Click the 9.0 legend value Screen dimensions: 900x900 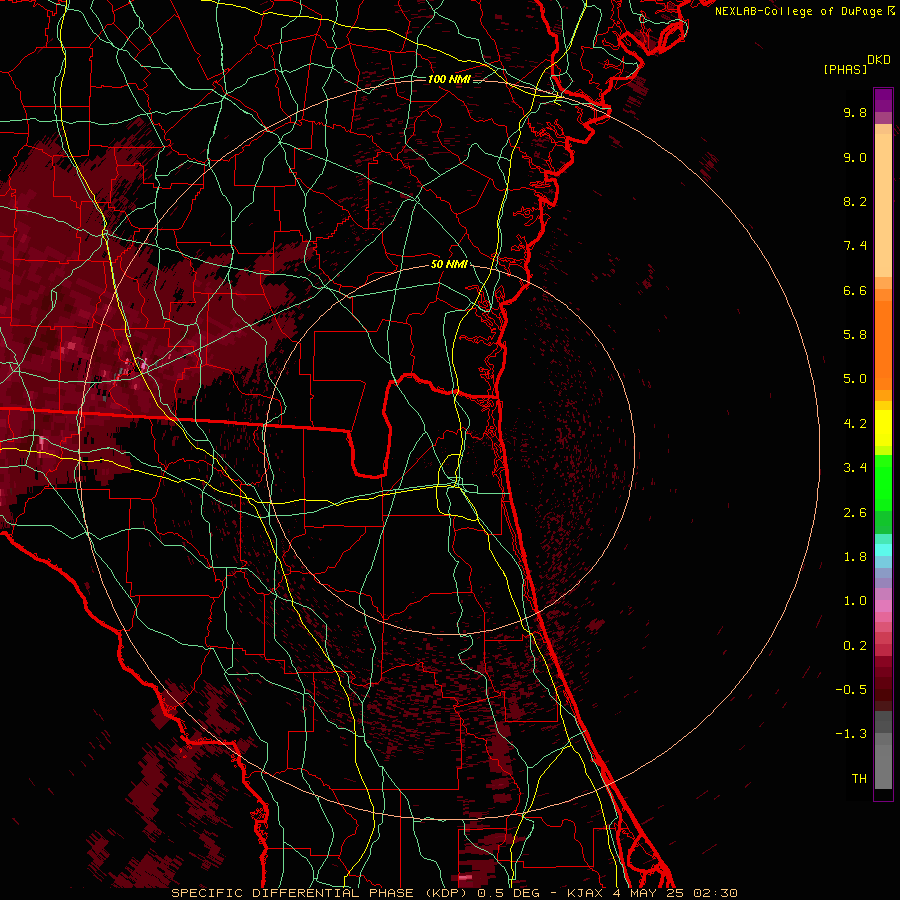[x=855, y=157]
